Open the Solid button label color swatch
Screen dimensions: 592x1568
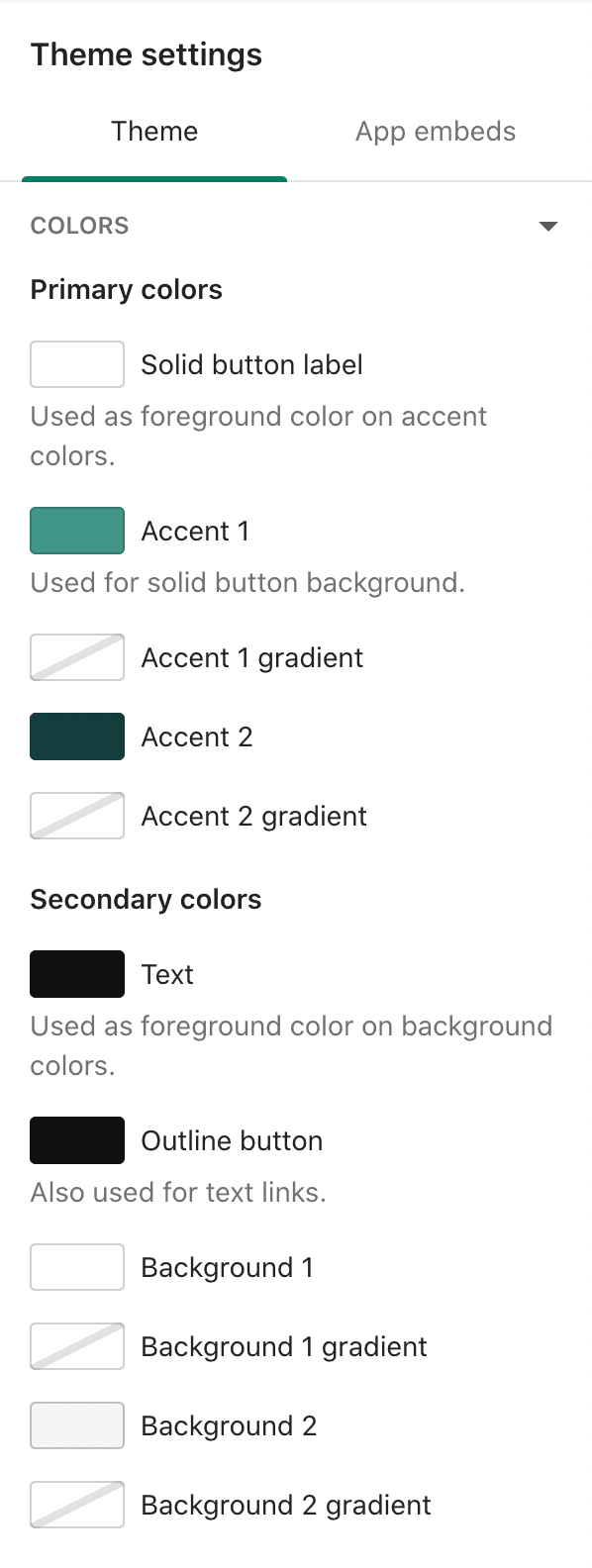[77, 364]
